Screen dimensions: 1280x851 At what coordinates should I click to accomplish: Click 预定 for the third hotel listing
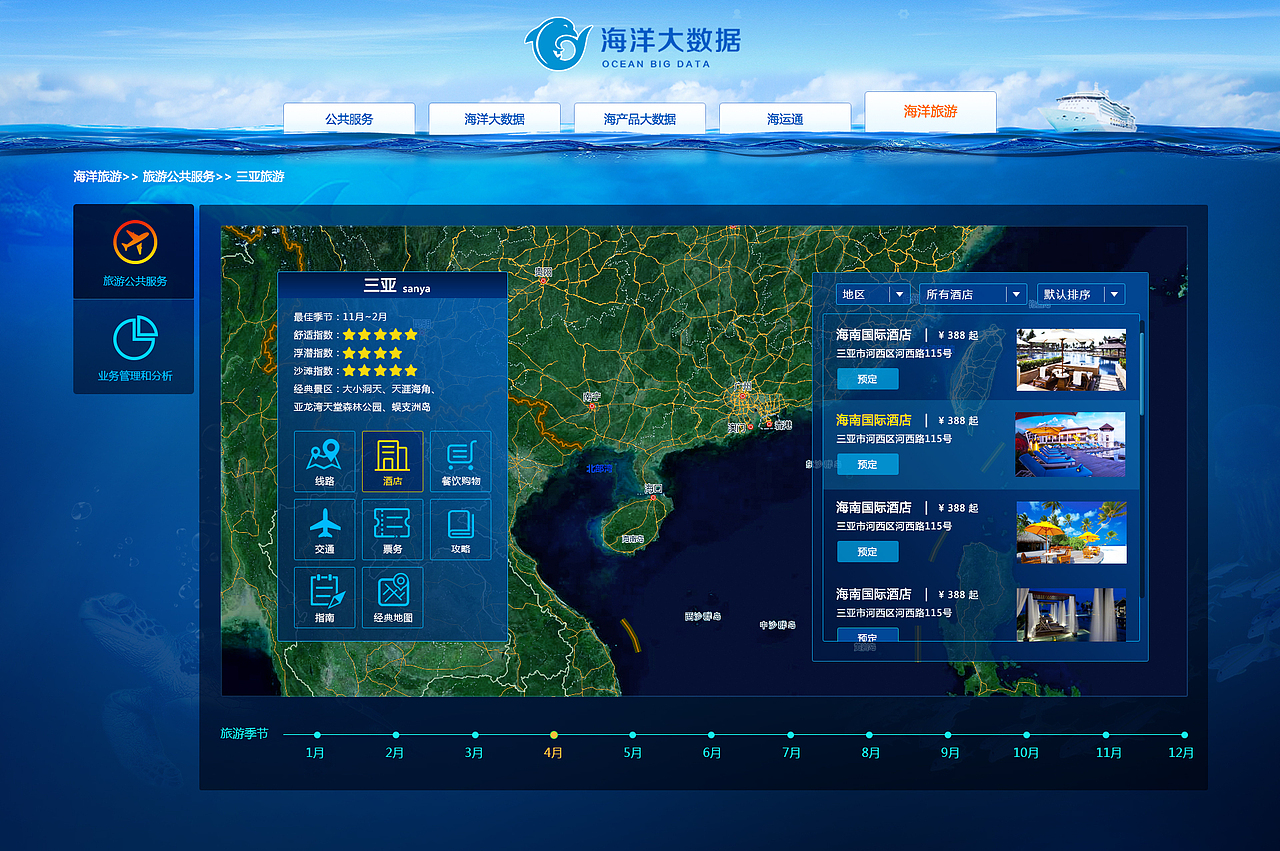(x=867, y=552)
